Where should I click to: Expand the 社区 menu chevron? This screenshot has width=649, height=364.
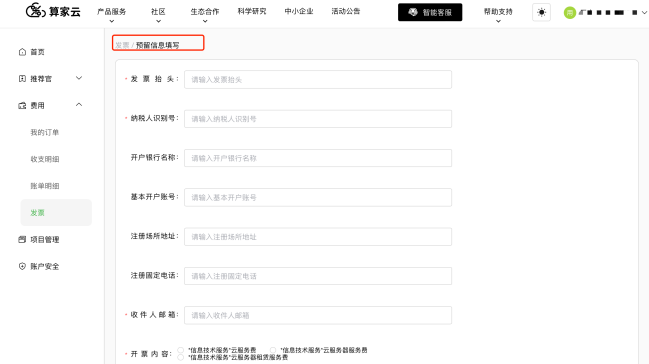(x=158, y=21)
